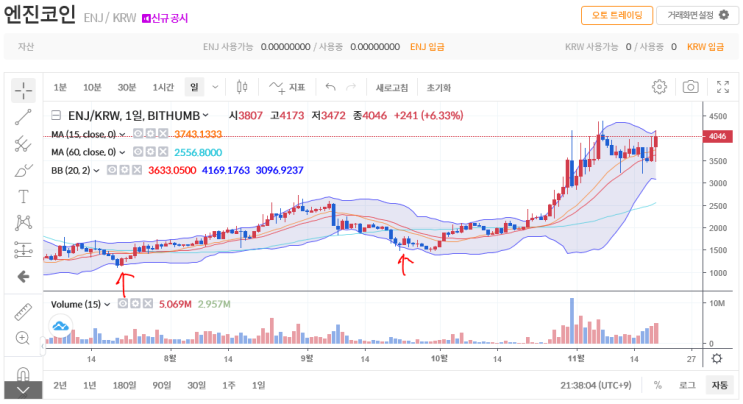This screenshot has width=743, height=404.
Task: Switch to 30분 interval
Action: click(127, 87)
